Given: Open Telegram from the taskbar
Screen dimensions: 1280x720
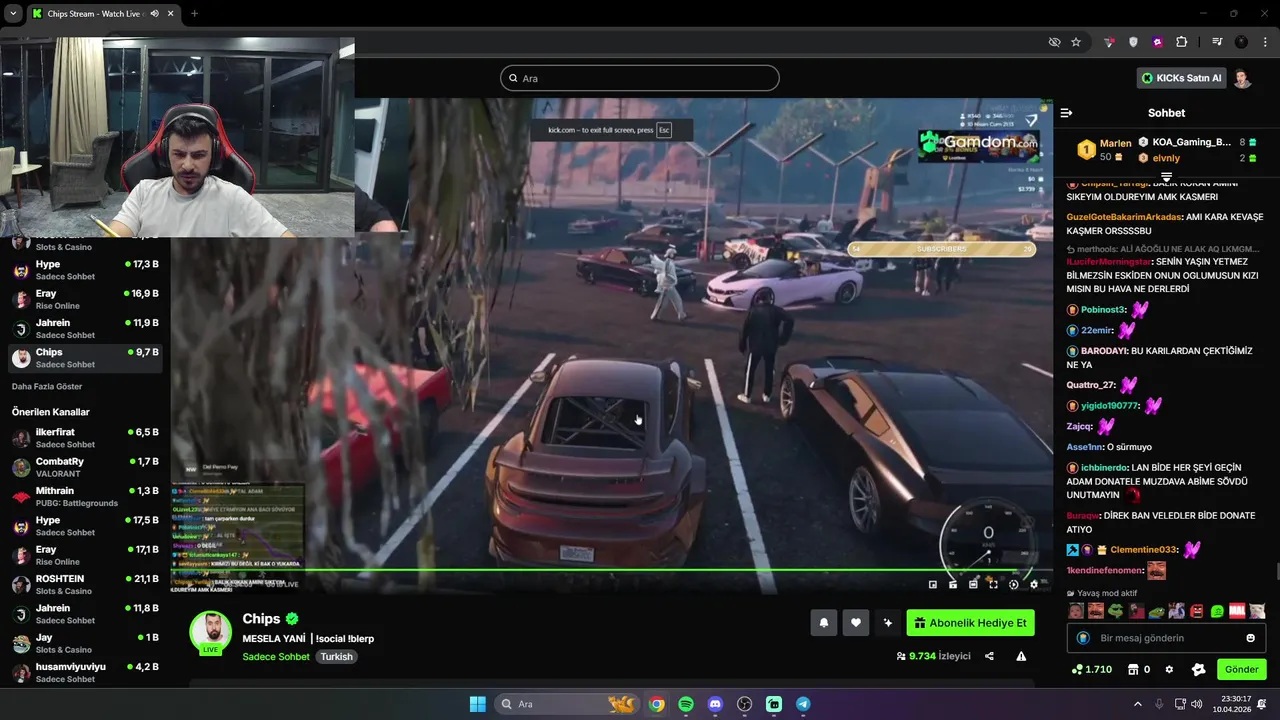Looking at the screenshot, I should tap(803, 704).
